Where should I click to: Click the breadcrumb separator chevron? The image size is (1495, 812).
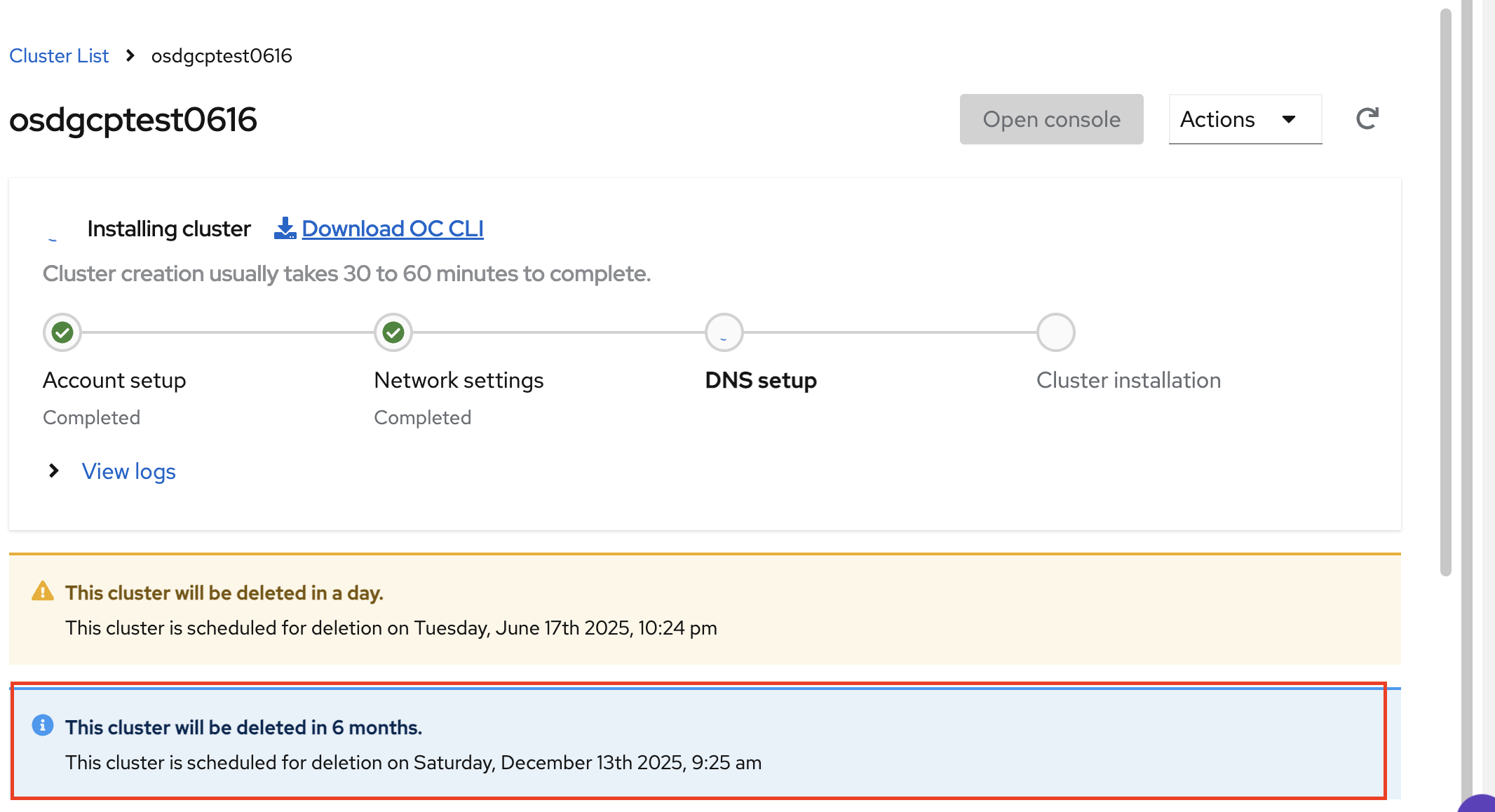130,55
